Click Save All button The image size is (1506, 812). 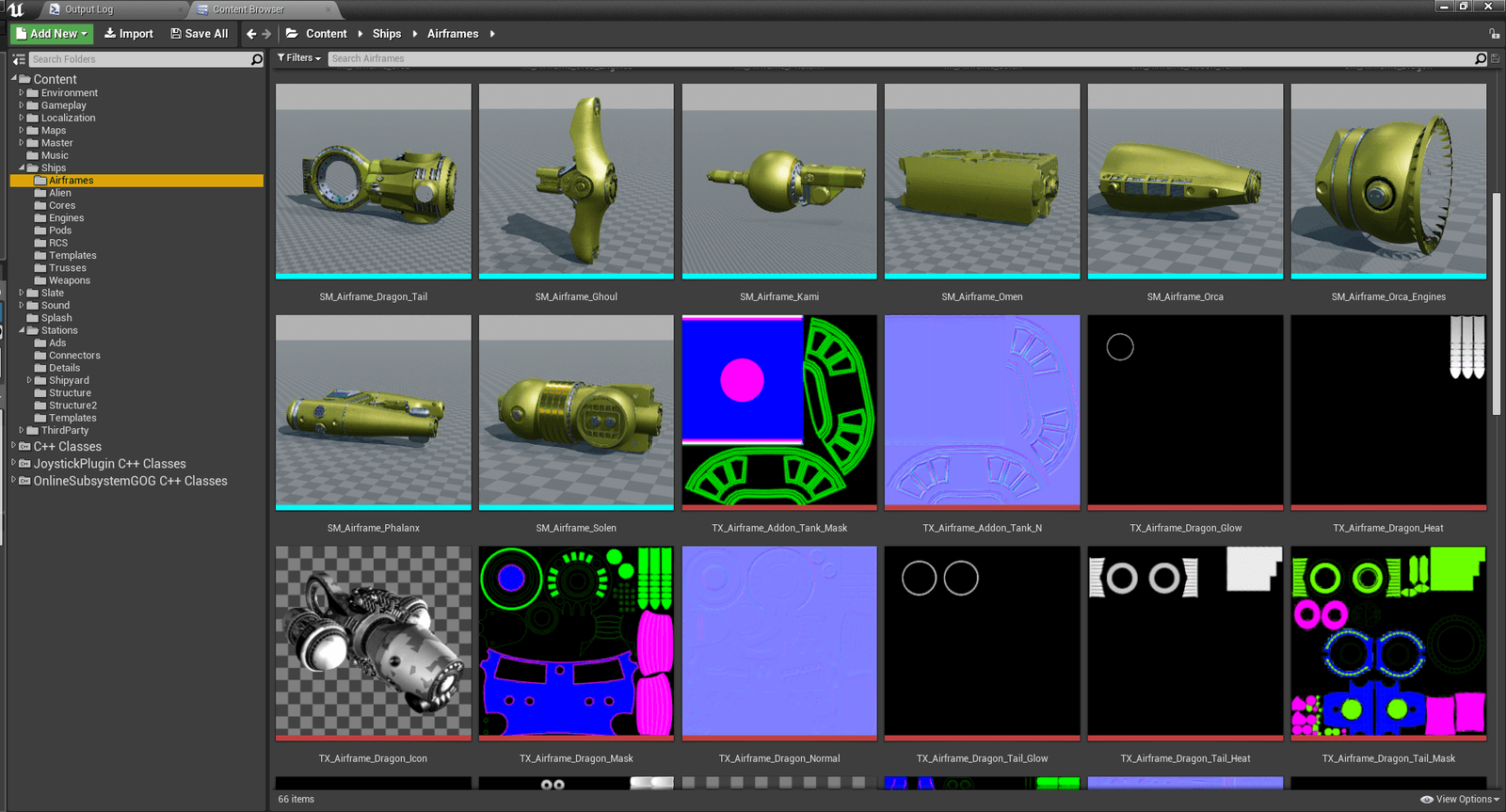point(200,34)
